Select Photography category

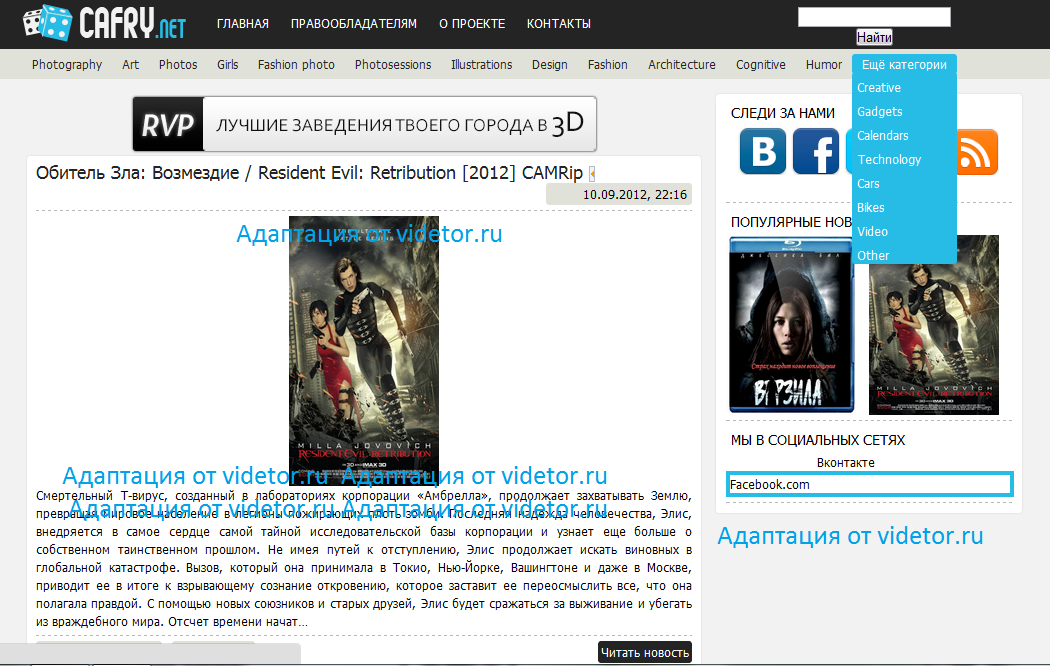tap(67, 65)
